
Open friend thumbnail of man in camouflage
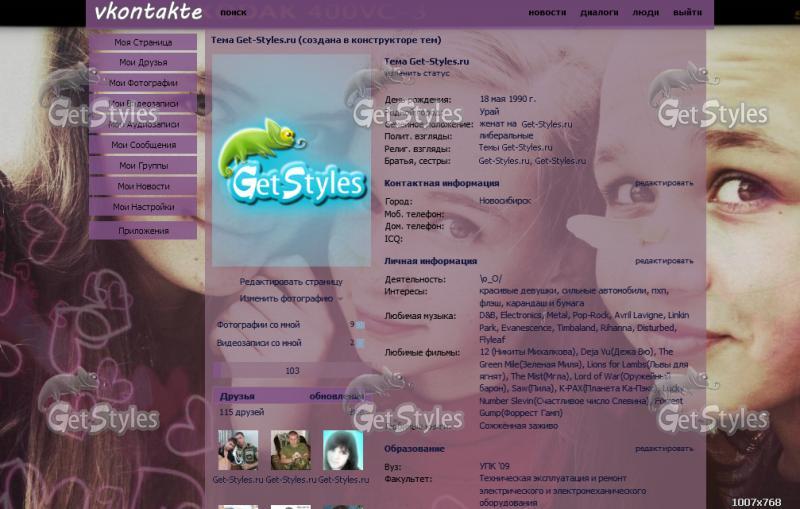[290, 450]
